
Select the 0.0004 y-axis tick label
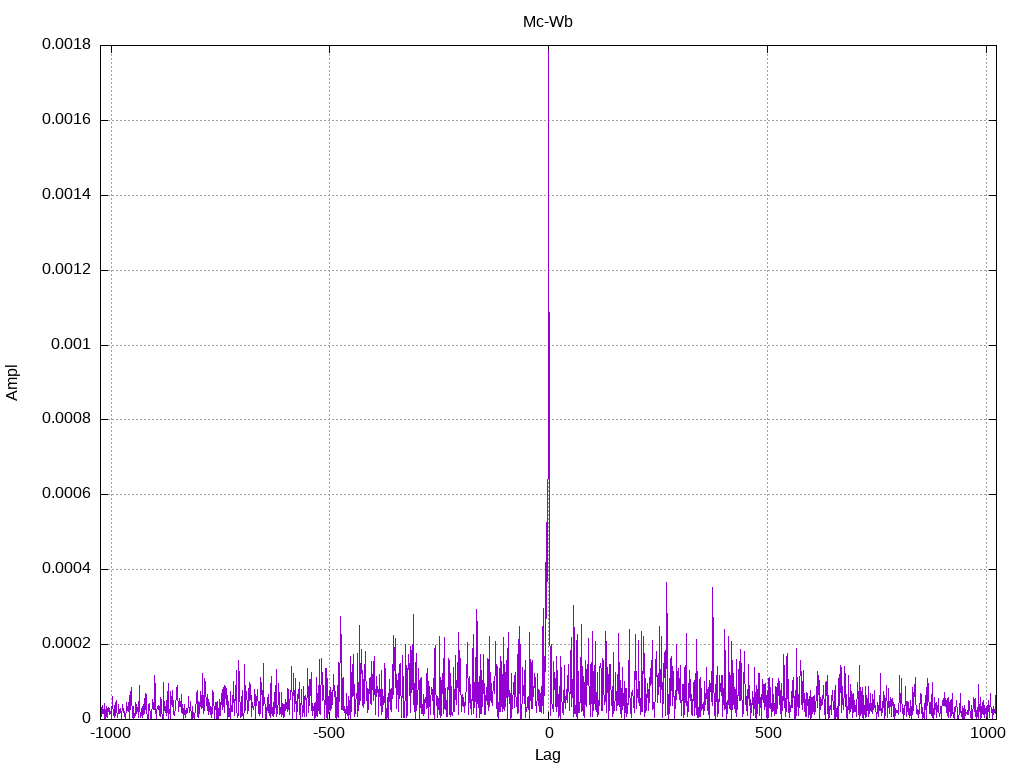click(x=66, y=569)
